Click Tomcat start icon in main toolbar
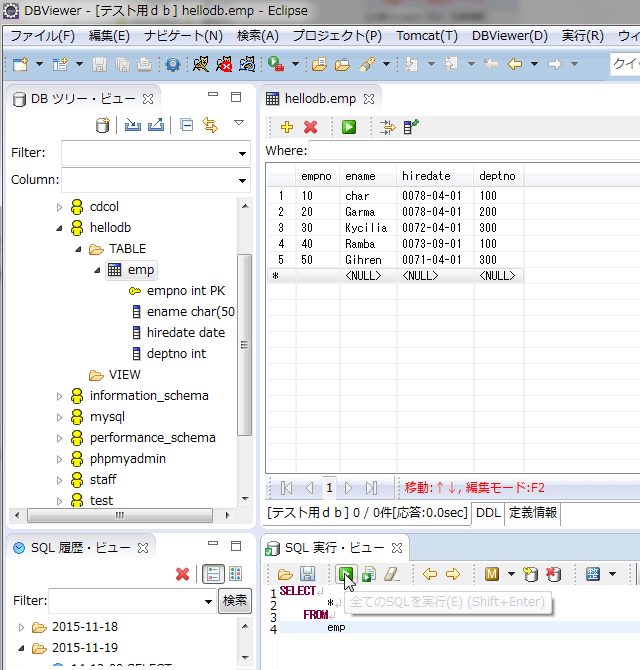Image resolution: width=640 pixels, height=670 pixels. pos(201,64)
